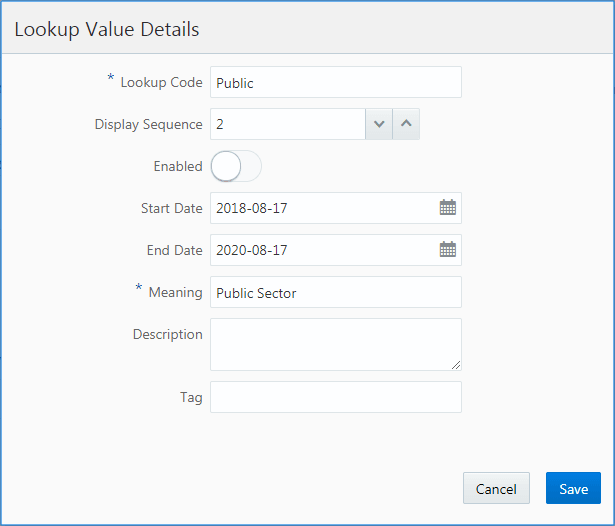
Task: Click the empty Tag input field
Action: click(x=335, y=397)
